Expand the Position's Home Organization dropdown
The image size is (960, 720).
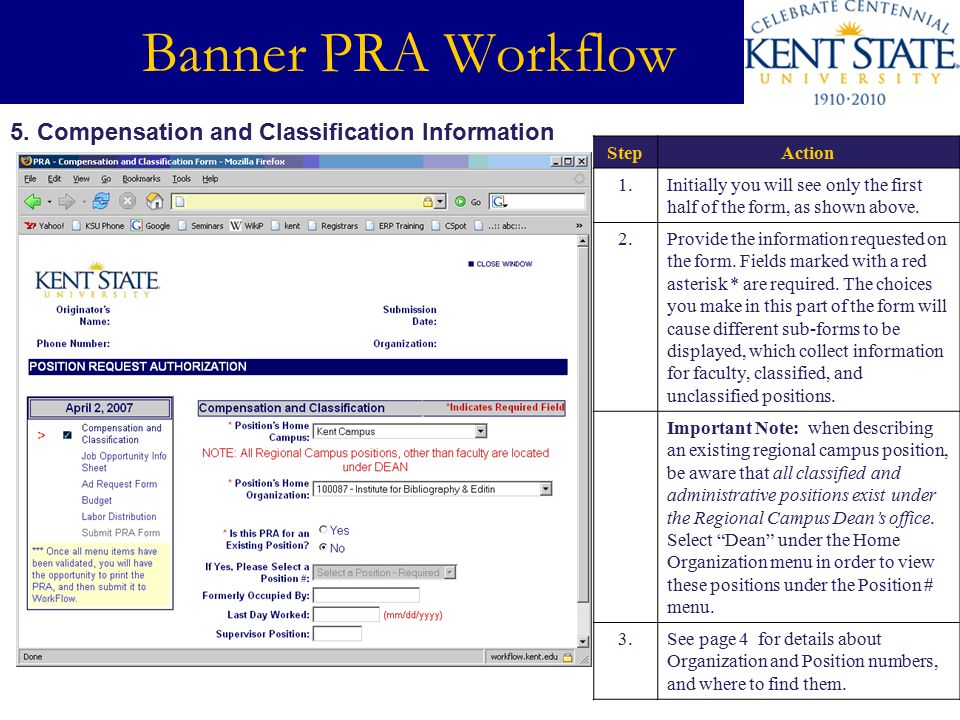(546, 489)
